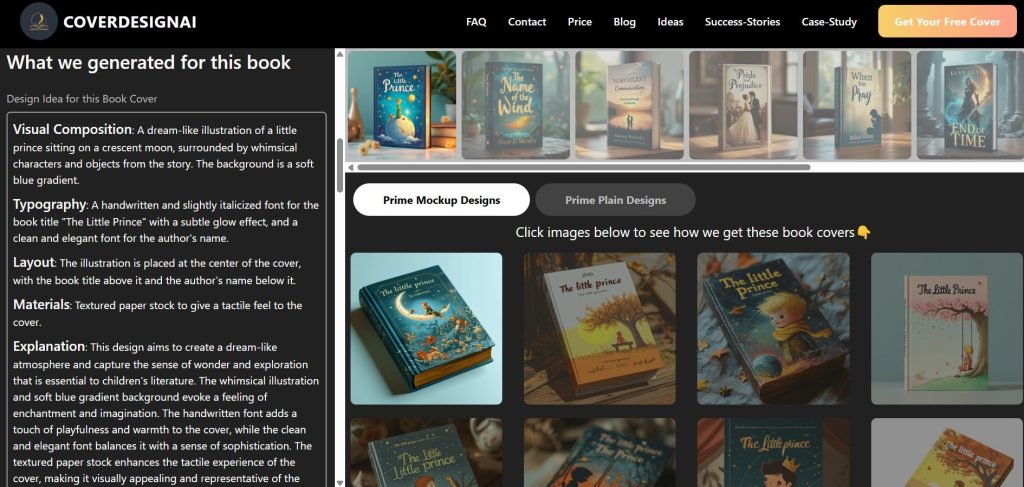Switch to Prime Mockup Designs tab
The image size is (1024, 487).
[441, 200]
